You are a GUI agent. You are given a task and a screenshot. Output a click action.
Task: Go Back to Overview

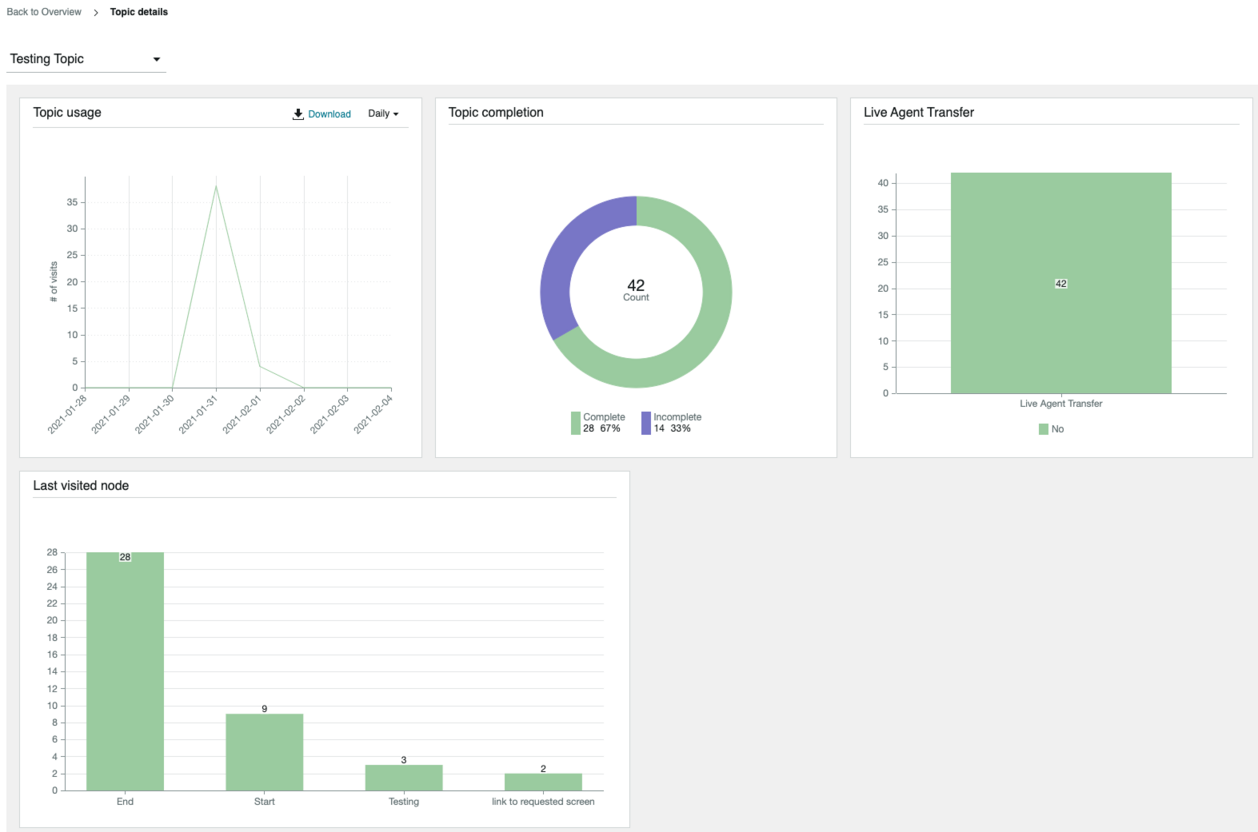44,12
